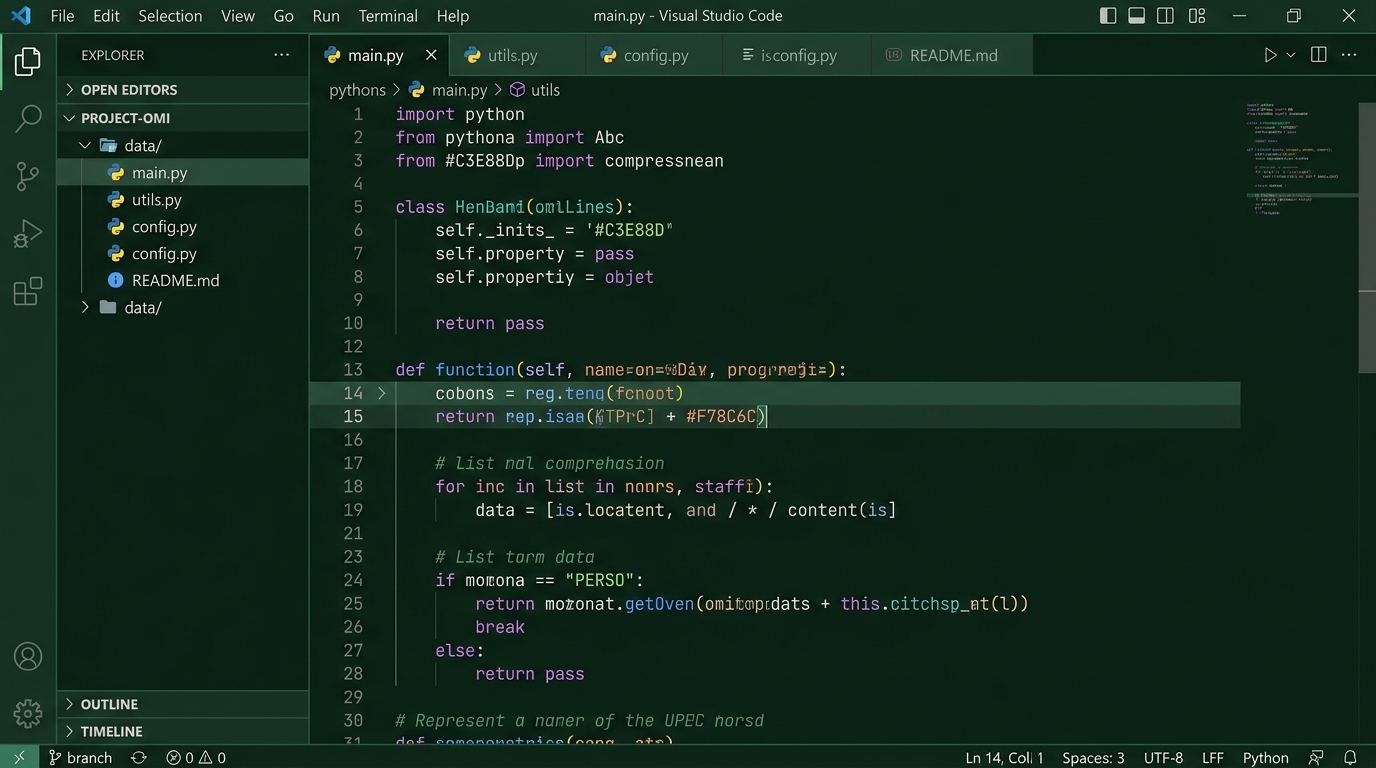Open the notifications bell
The width and height of the screenshot is (1376, 768).
[1350, 757]
